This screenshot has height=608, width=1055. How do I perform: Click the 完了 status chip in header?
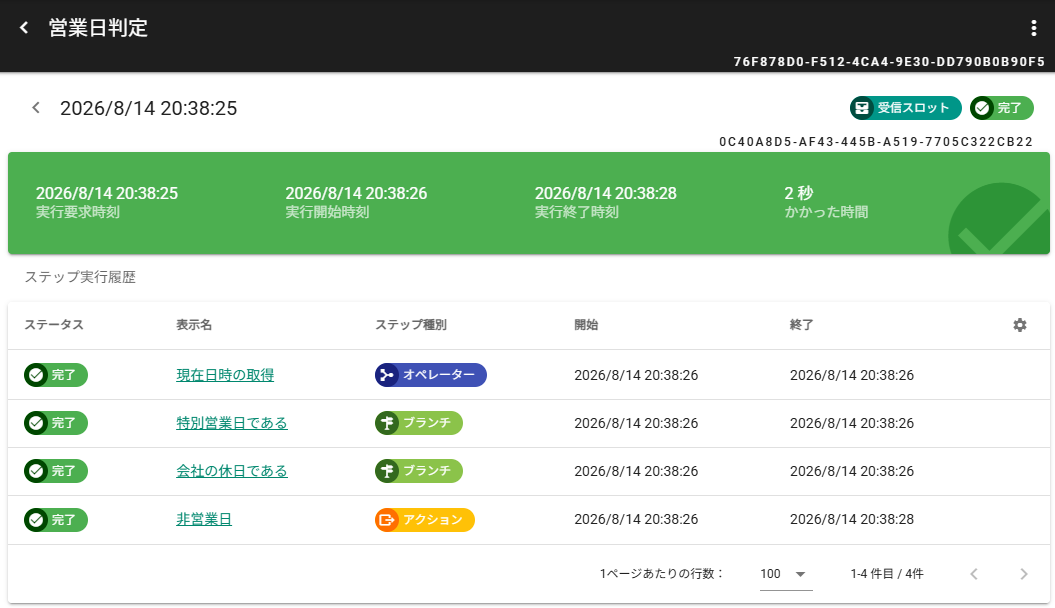[x=1001, y=108]
